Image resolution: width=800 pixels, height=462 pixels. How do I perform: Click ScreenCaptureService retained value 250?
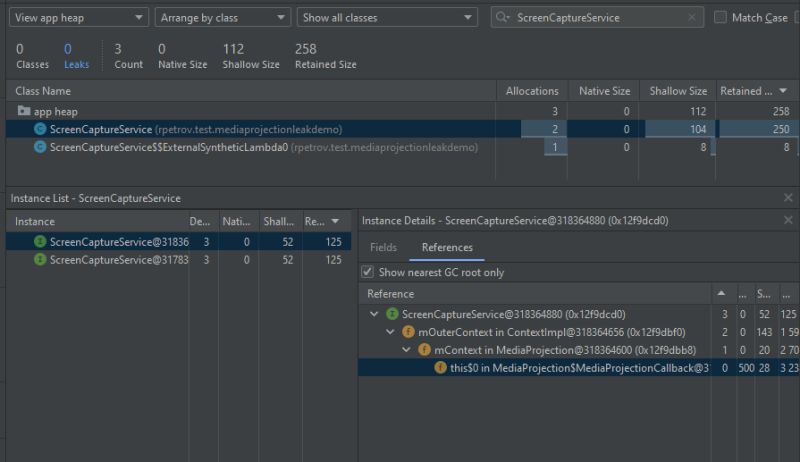[781, 129]
